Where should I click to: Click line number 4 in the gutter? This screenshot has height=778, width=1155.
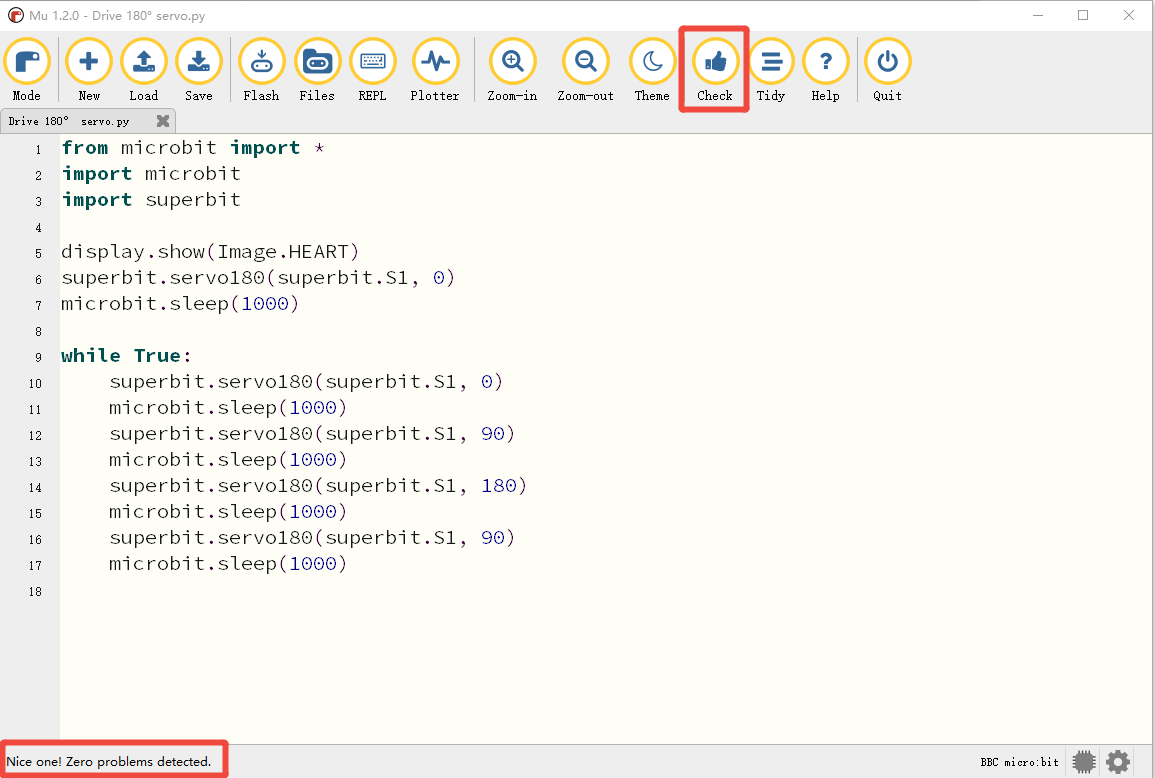[x=38, y=228]
